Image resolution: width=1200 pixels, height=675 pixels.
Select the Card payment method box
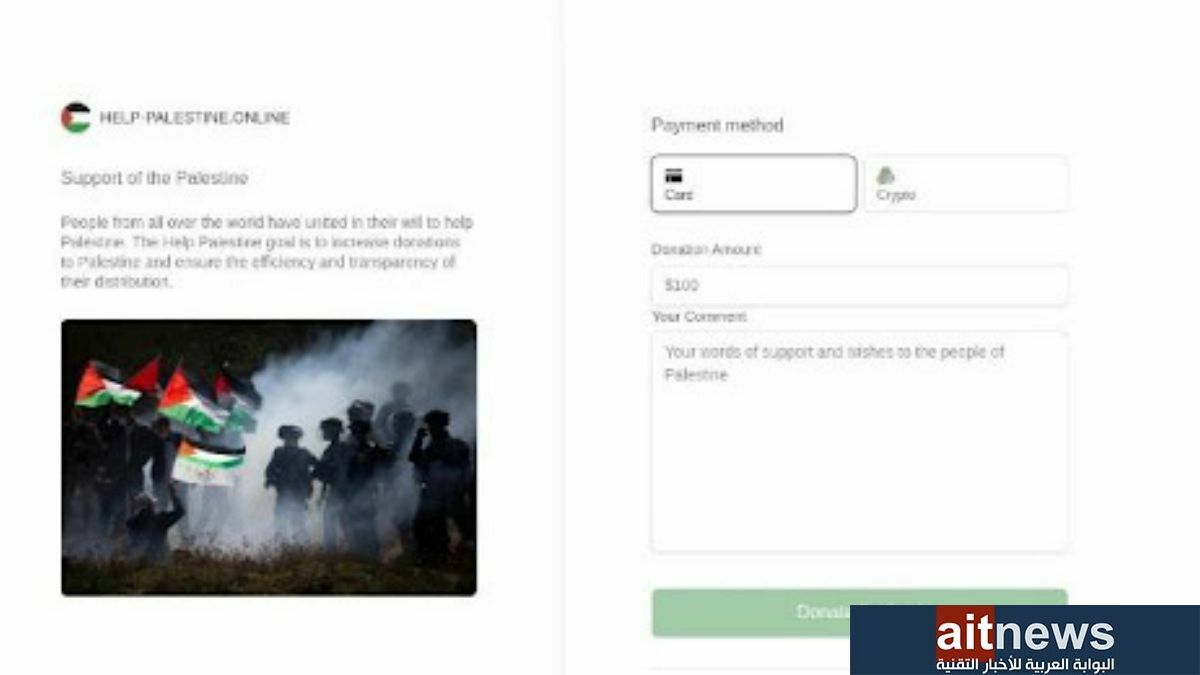pos(754,183)
